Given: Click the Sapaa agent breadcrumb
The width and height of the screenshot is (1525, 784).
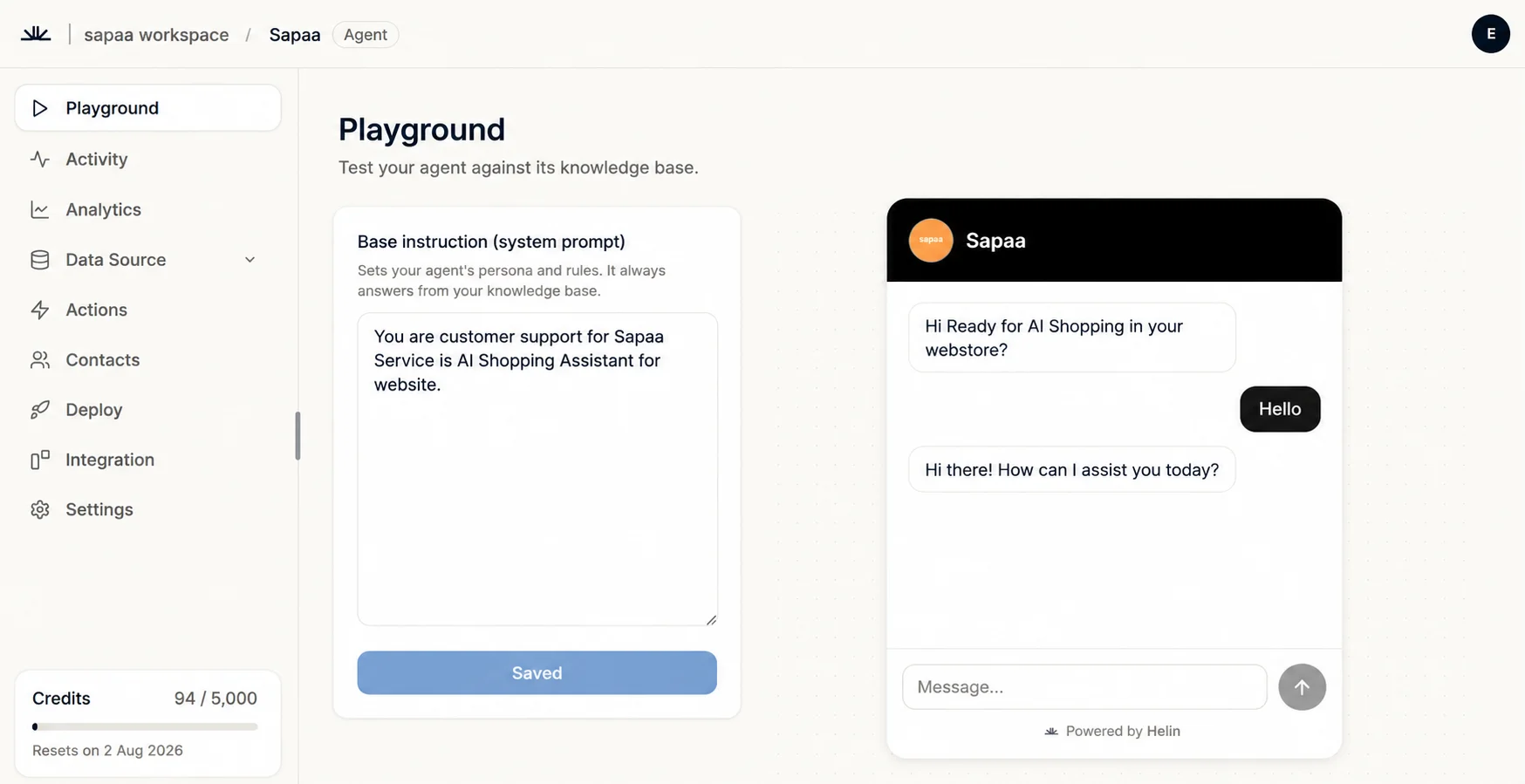Looking at the screenshot, I should pos(295,35).
